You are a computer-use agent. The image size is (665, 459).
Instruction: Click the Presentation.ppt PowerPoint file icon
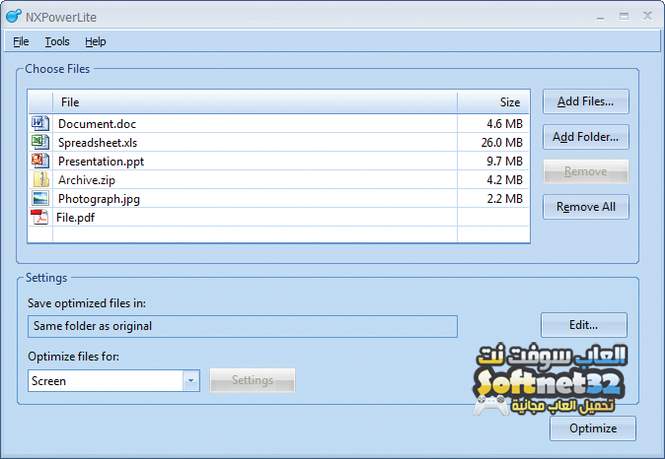pos(40,160)
